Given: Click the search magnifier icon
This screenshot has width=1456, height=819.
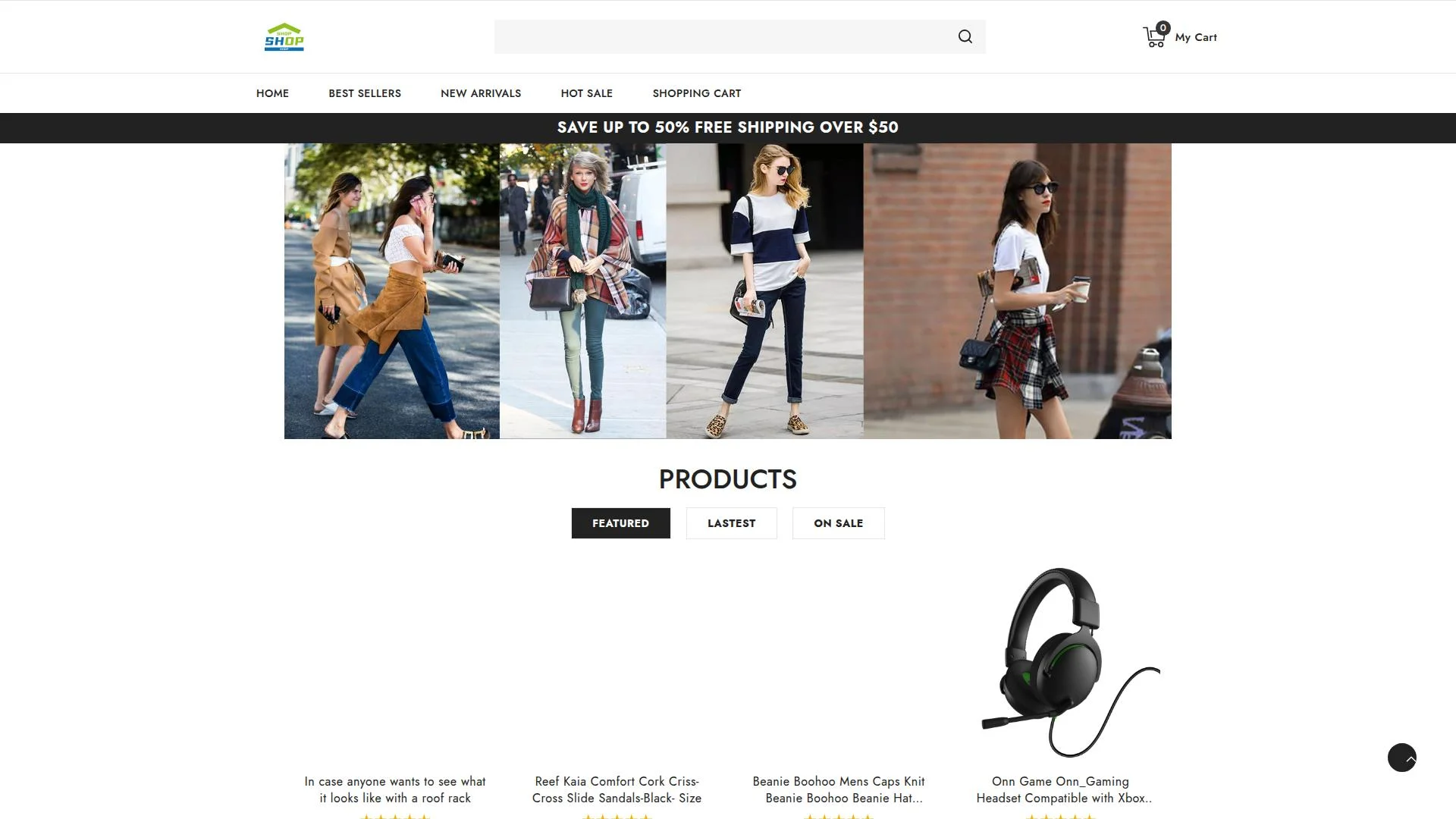Looking at the screenshot, I should (965, 36).
